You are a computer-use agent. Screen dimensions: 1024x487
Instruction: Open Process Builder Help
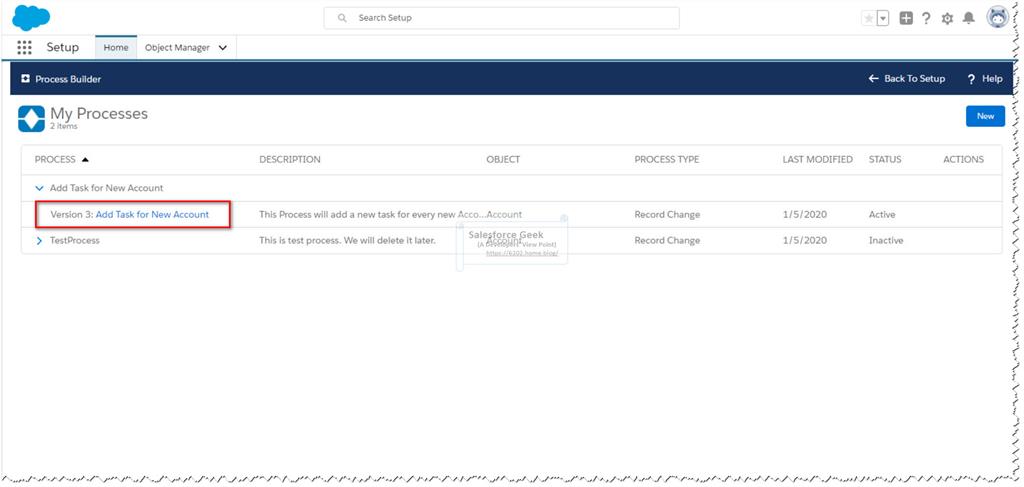[x=985, y=79]
